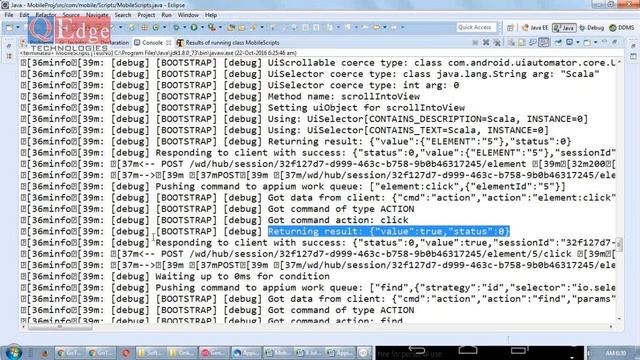Click the Terminate console icon

pos(475,42)
